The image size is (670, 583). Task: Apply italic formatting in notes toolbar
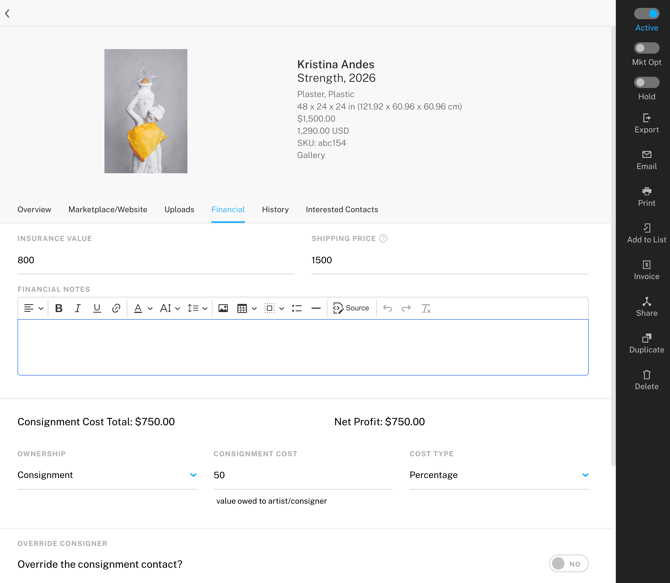[77, 308]
